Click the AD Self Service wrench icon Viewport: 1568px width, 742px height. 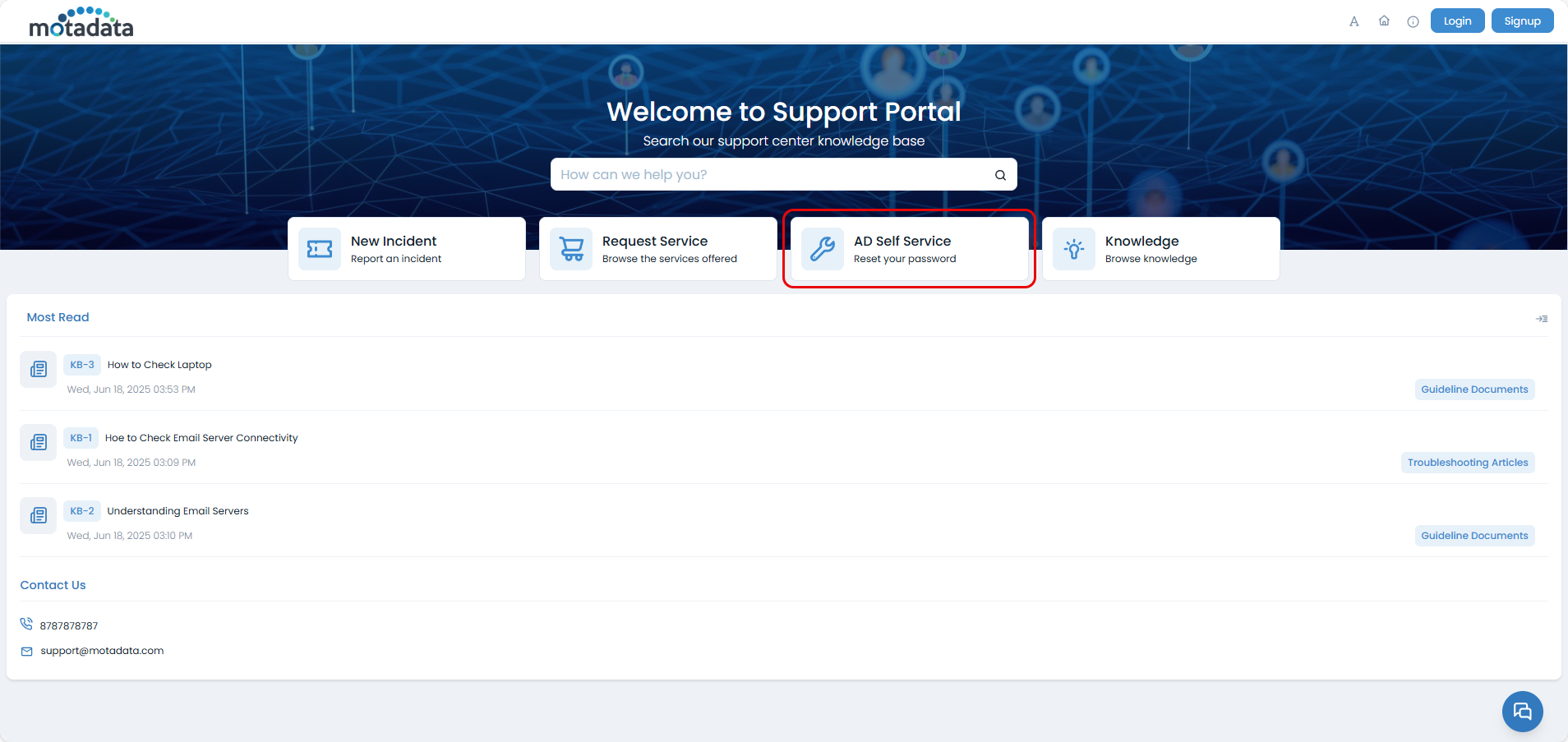[823, 249]
